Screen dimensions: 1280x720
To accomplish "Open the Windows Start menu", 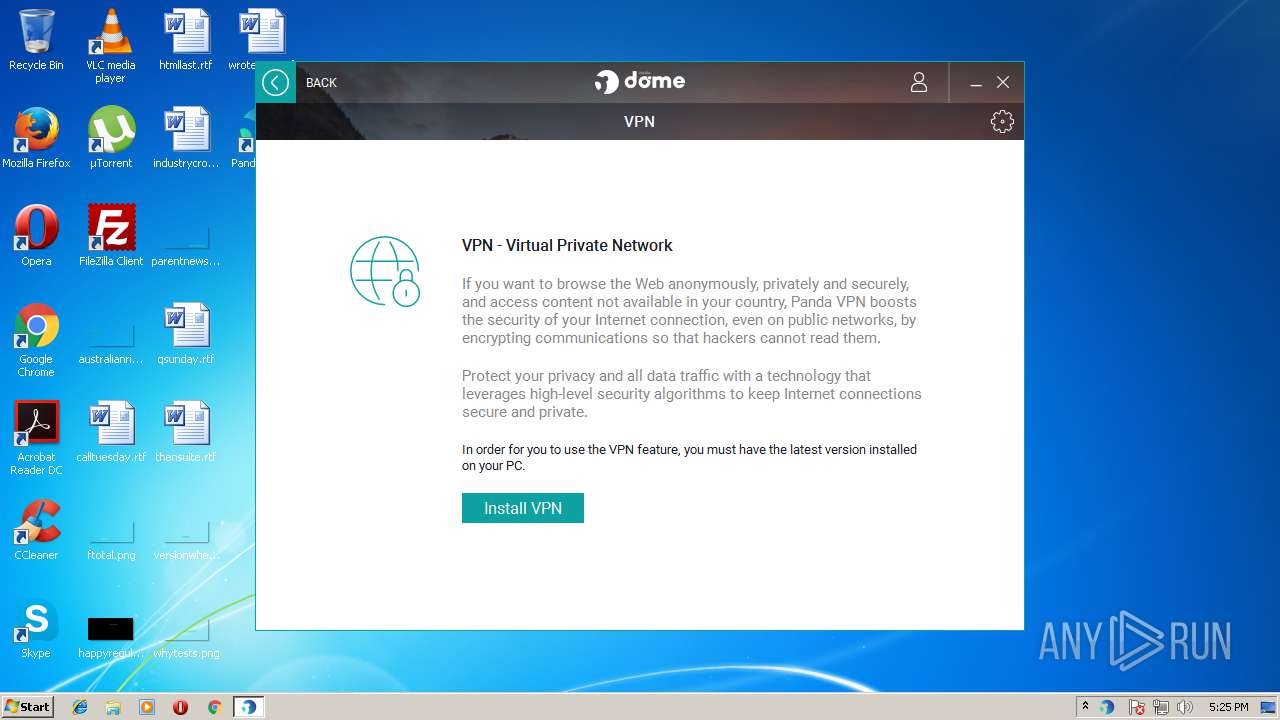I will [28, 706].
